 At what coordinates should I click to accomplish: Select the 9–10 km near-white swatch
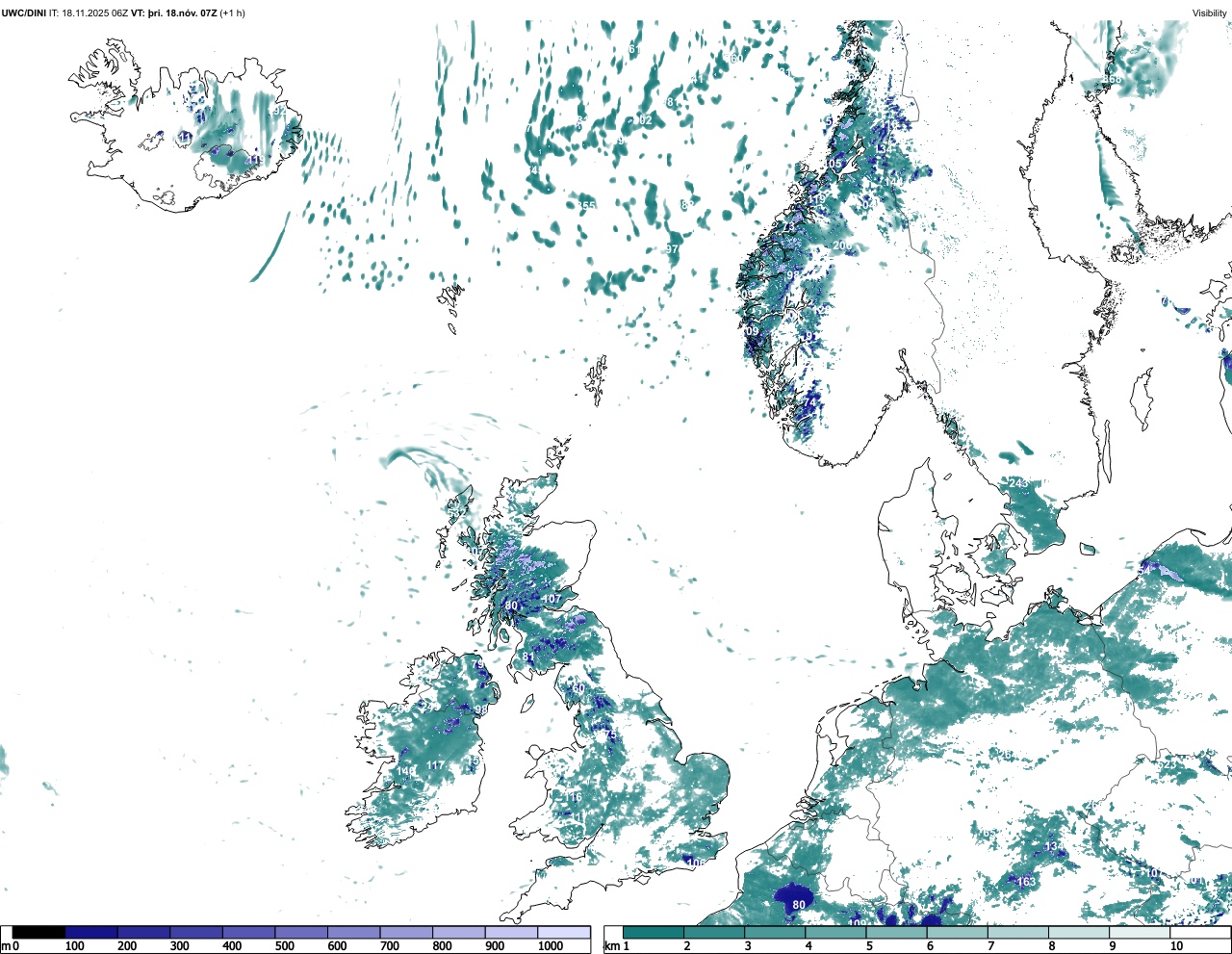point(1141,932)
